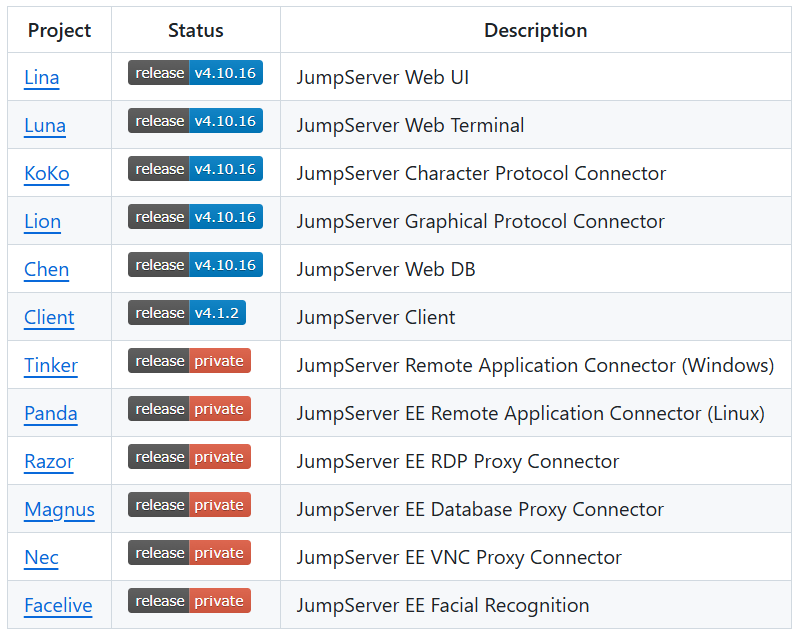Click Razor's release private badge
This screenshot has height=636, width=800.
pos(189,457)
